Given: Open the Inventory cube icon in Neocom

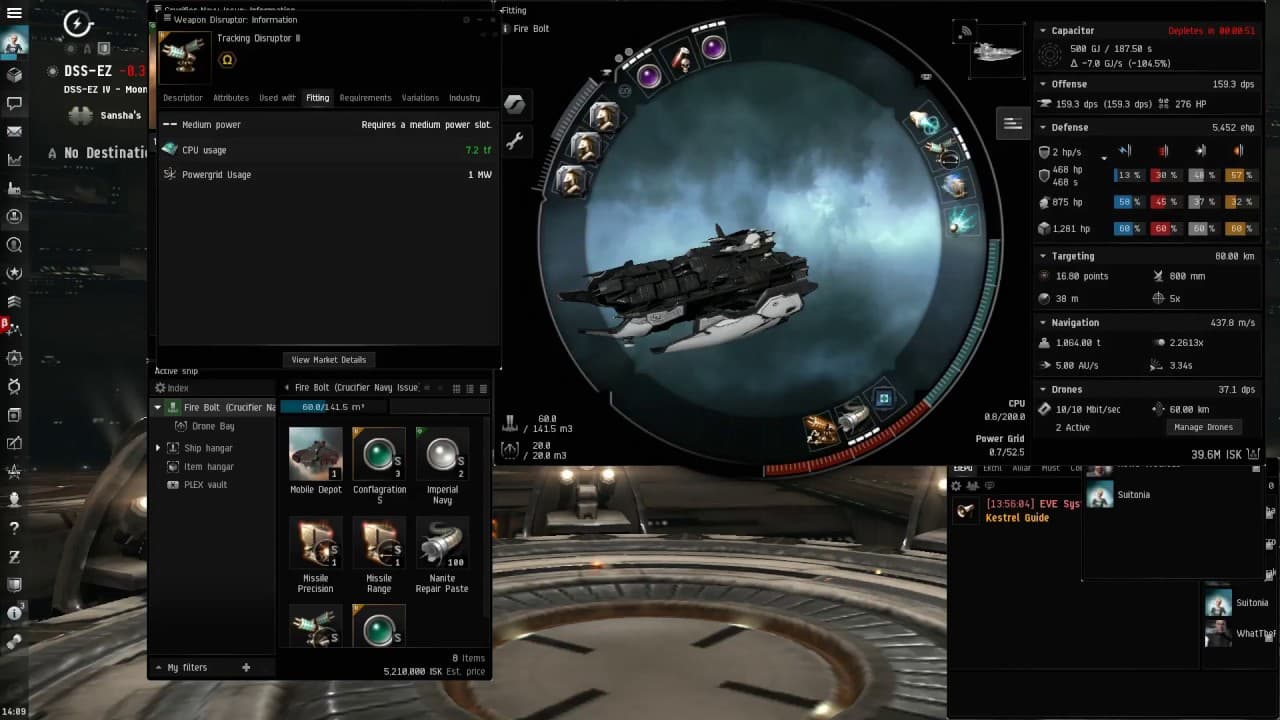Looking at the screenshot, I should click(x=14, y=75).
